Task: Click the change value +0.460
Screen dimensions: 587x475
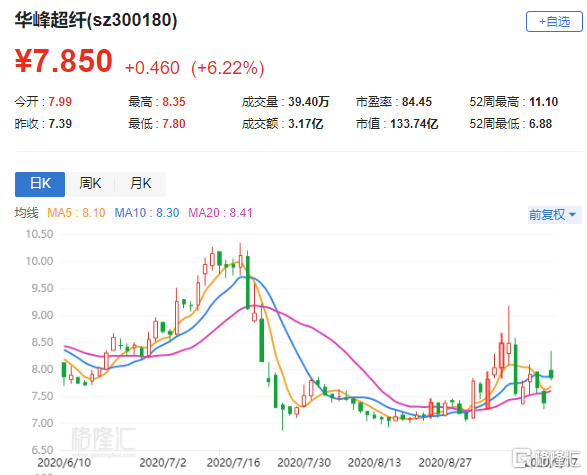Action: click(x=152, y=68)
